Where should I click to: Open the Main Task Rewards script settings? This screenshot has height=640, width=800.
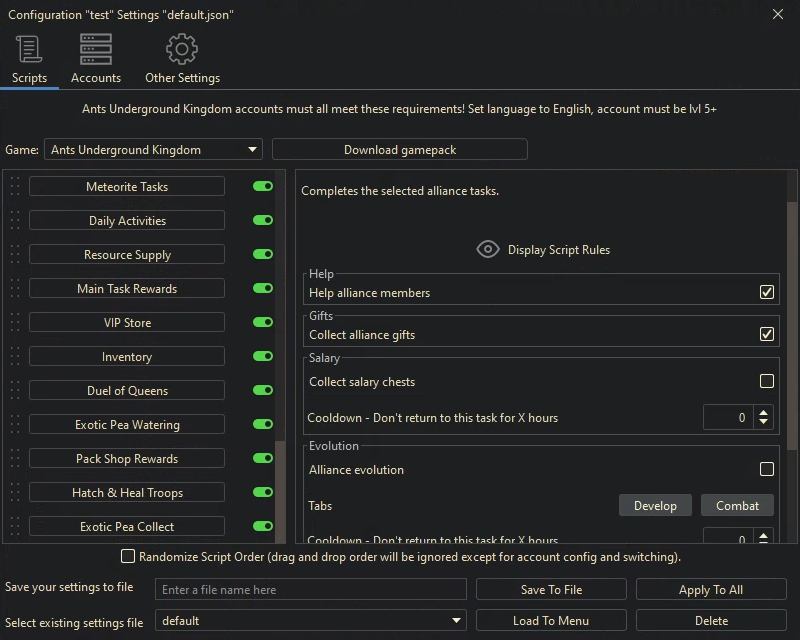tap(127, 288)
